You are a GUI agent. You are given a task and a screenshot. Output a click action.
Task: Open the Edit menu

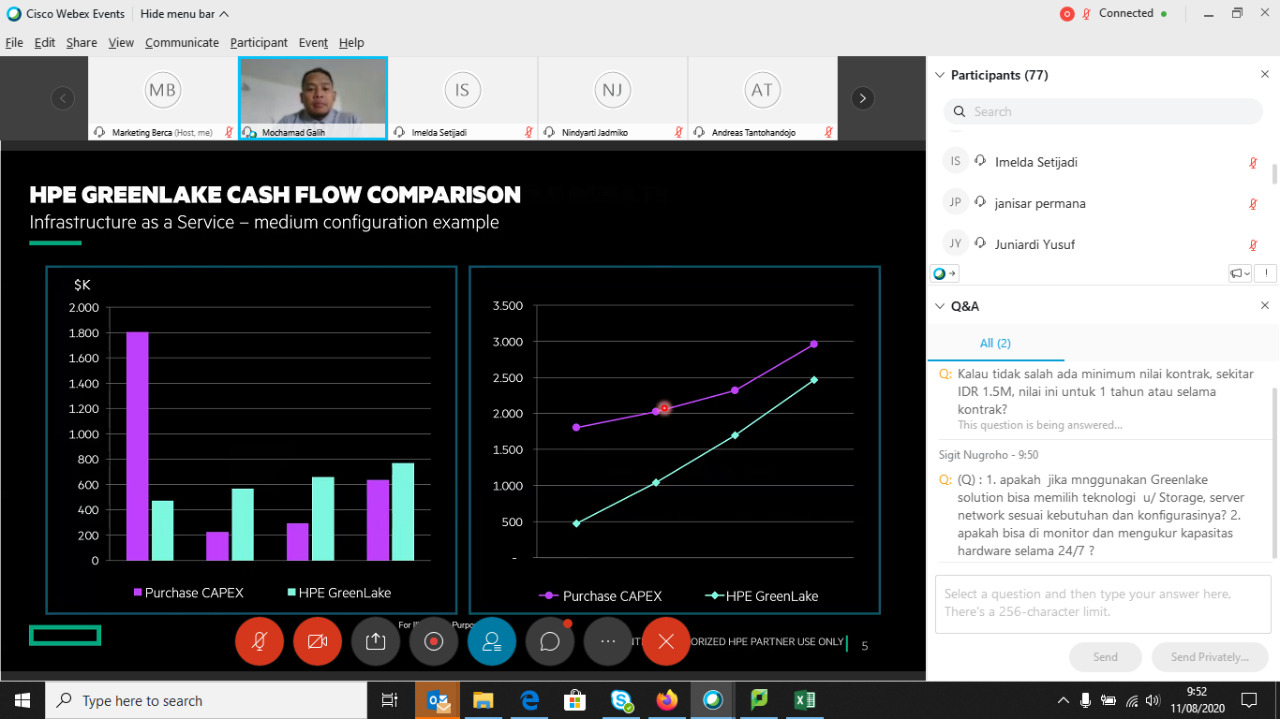click(45, 43)
